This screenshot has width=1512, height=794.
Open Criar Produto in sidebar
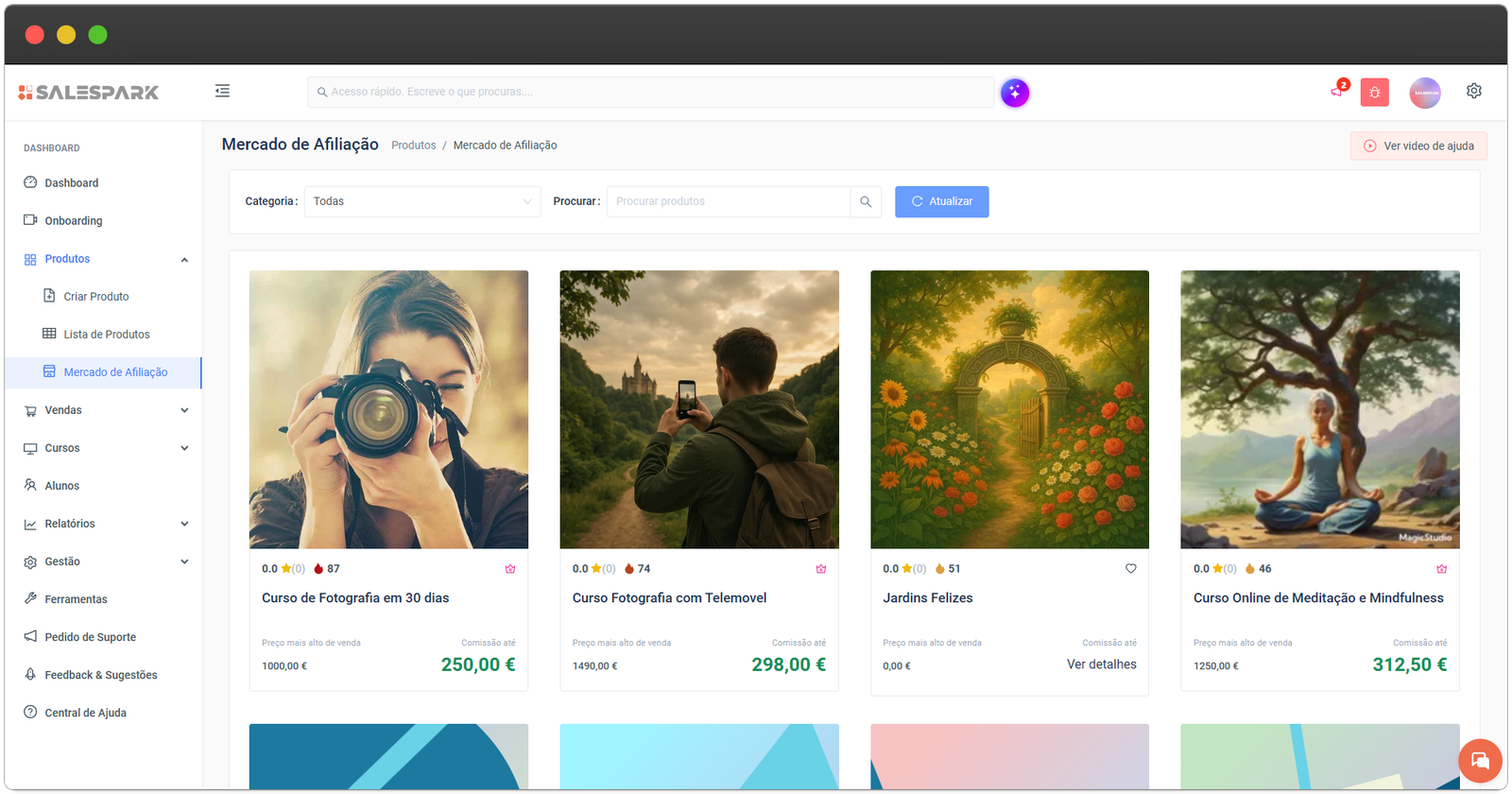95,297
